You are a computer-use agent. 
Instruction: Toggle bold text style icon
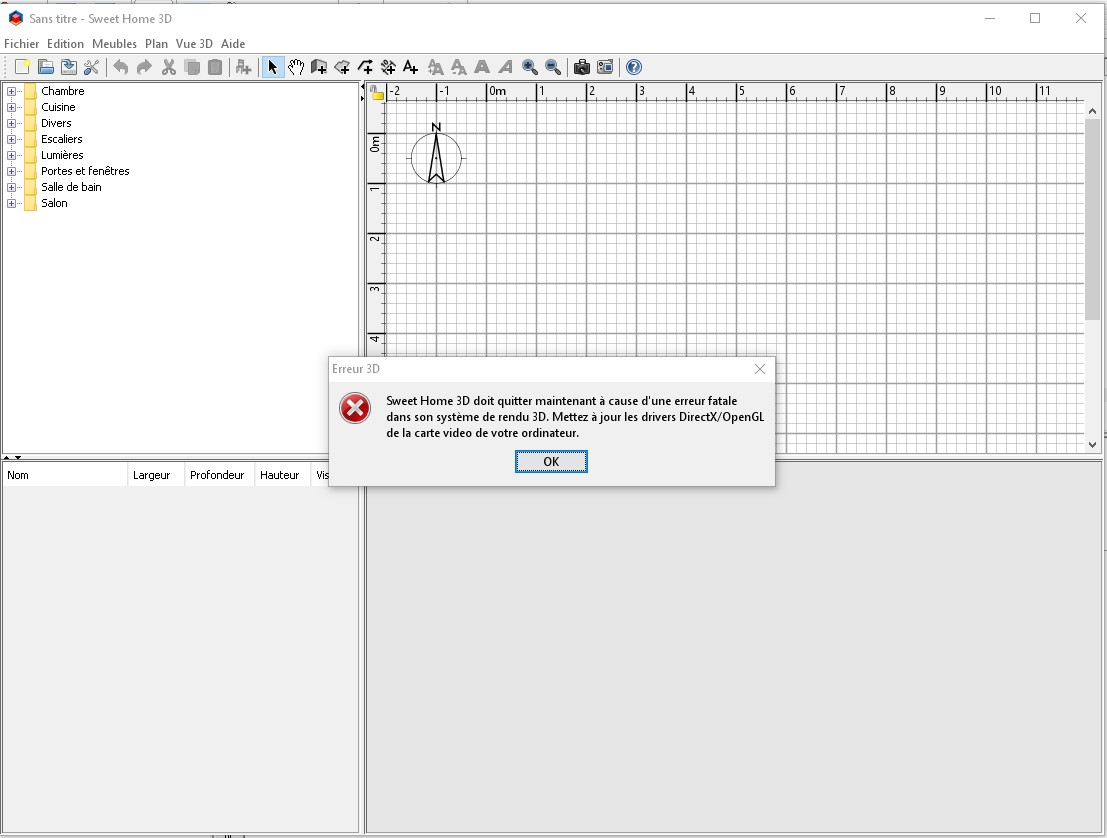(x=482, y=67)
